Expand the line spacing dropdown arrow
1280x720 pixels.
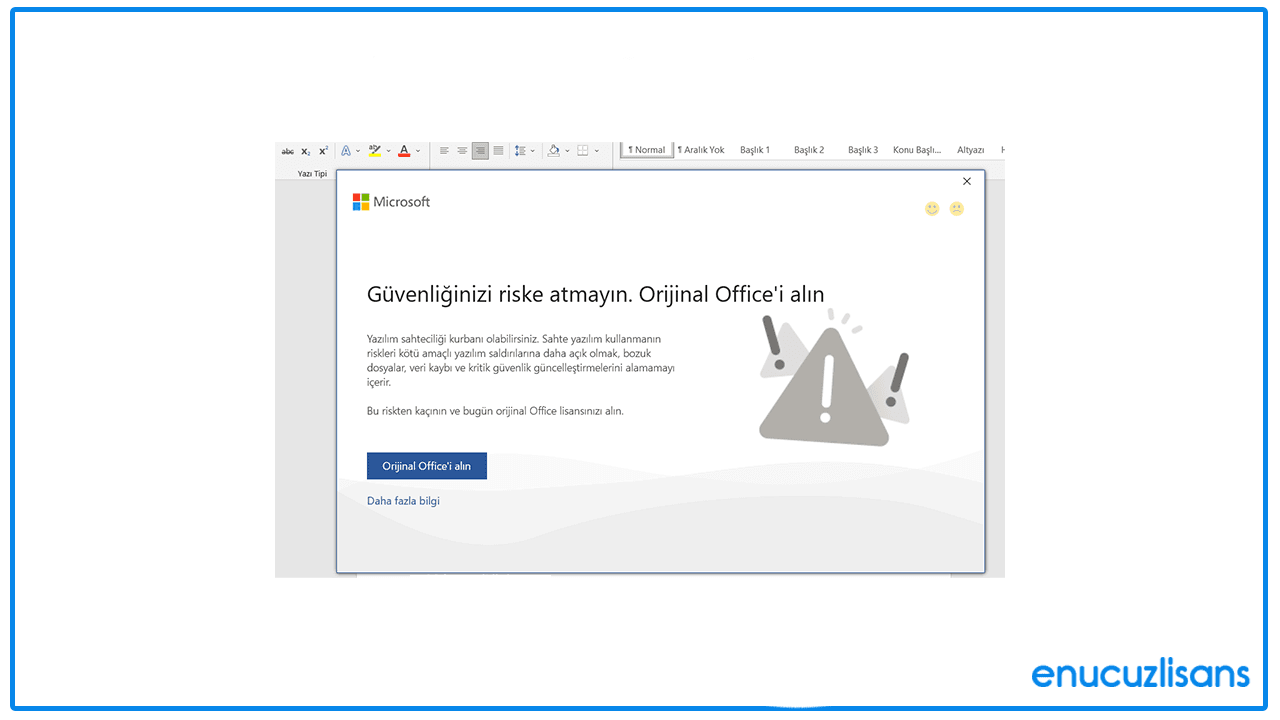[x=532, y=151]
